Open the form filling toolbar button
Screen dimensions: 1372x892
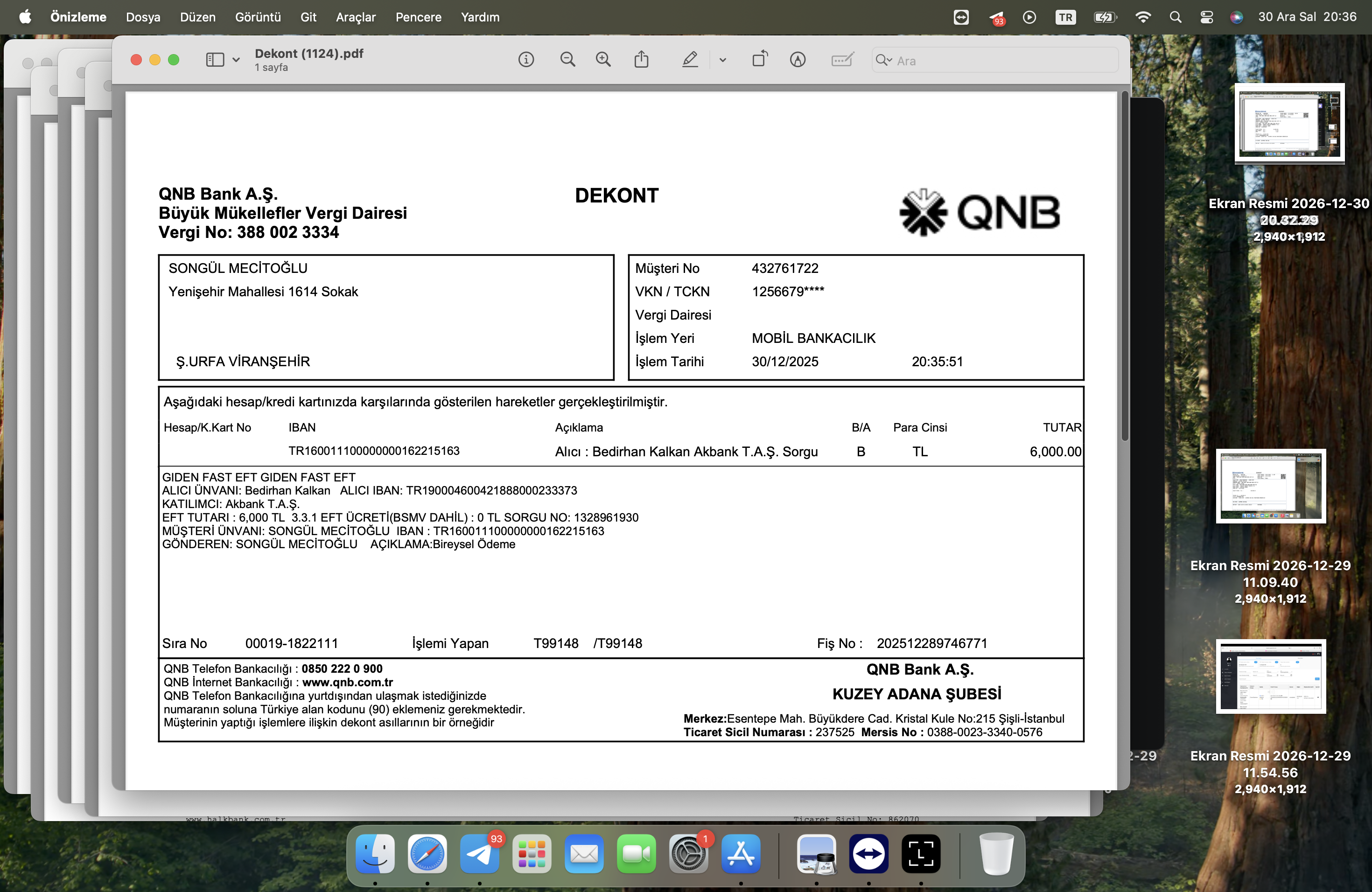point(842,59)
